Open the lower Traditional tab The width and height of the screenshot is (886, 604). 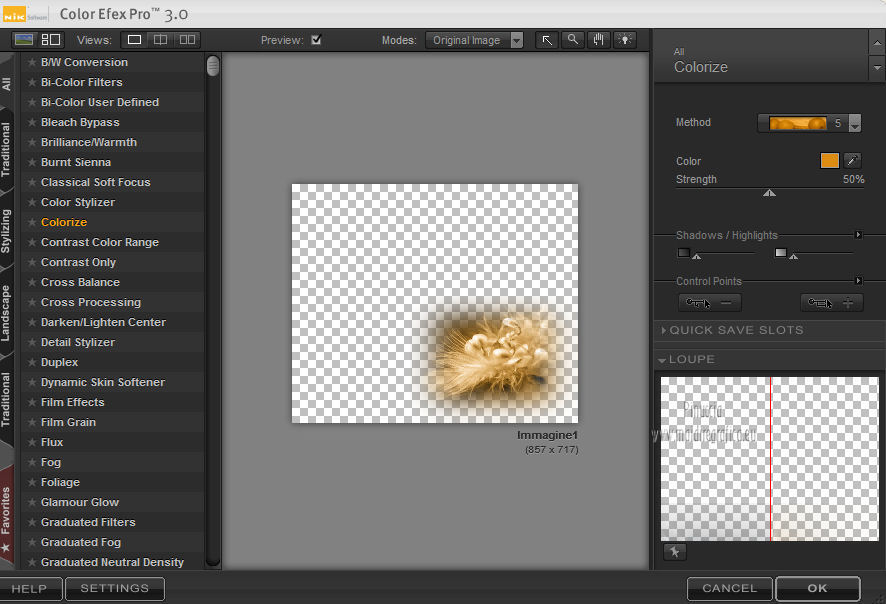(x=6, y=399)
